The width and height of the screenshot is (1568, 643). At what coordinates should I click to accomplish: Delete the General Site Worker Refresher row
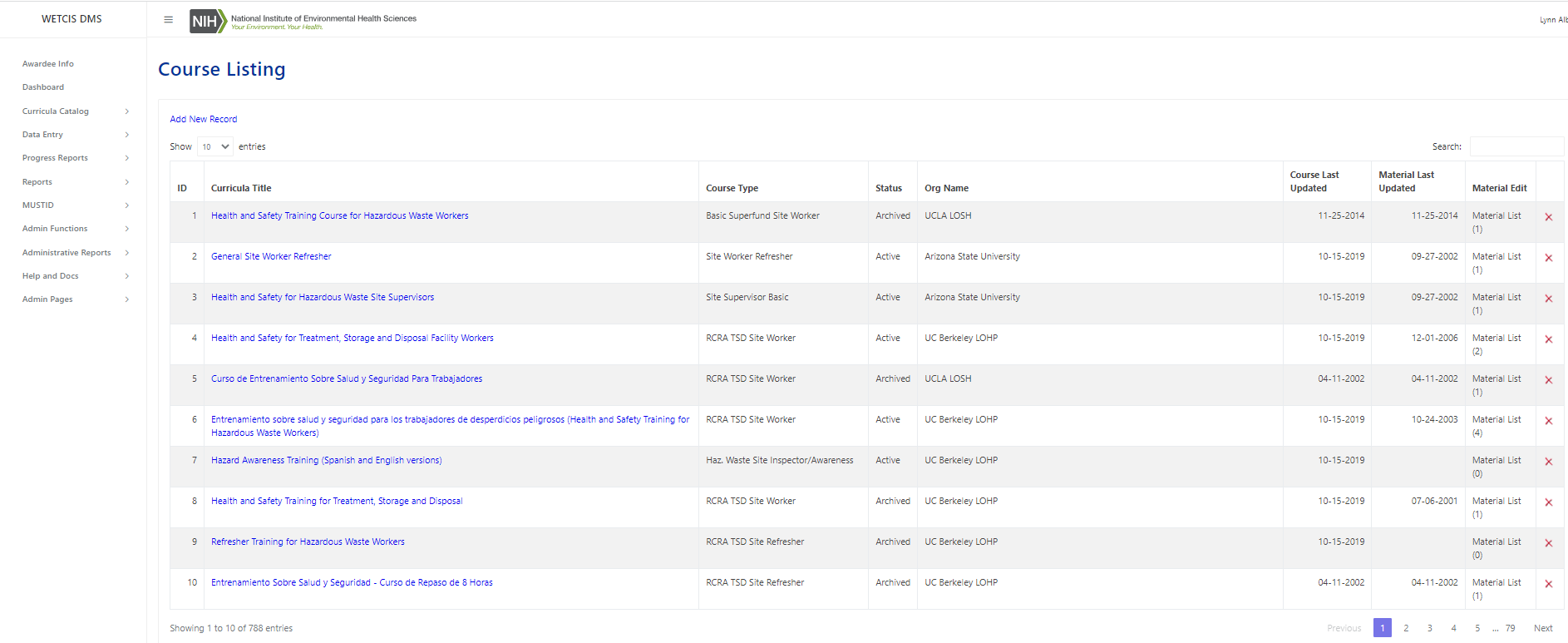(x=1548, y=258)
